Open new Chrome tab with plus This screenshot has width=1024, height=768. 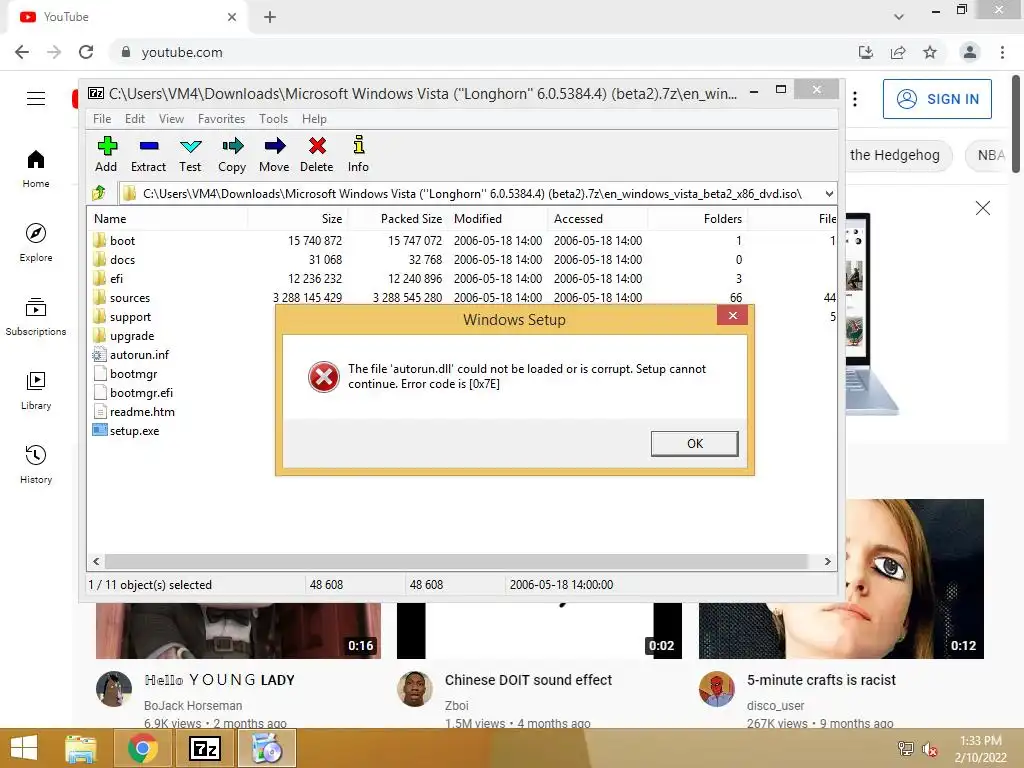270,17
